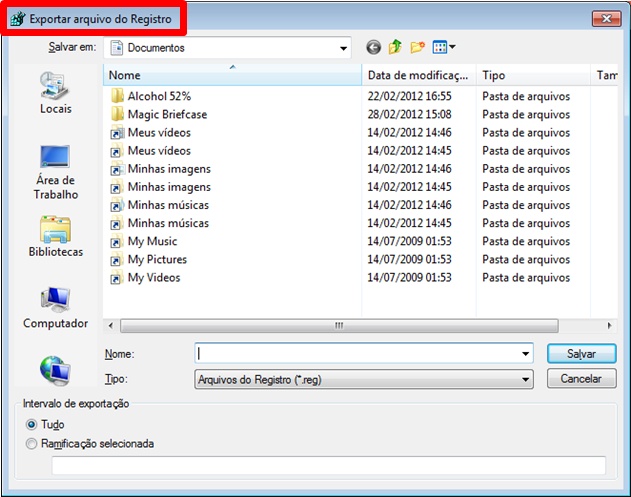Sort by the Tipo column header
The width and height of the screenshot is (631, 497).
pos(533,75)
